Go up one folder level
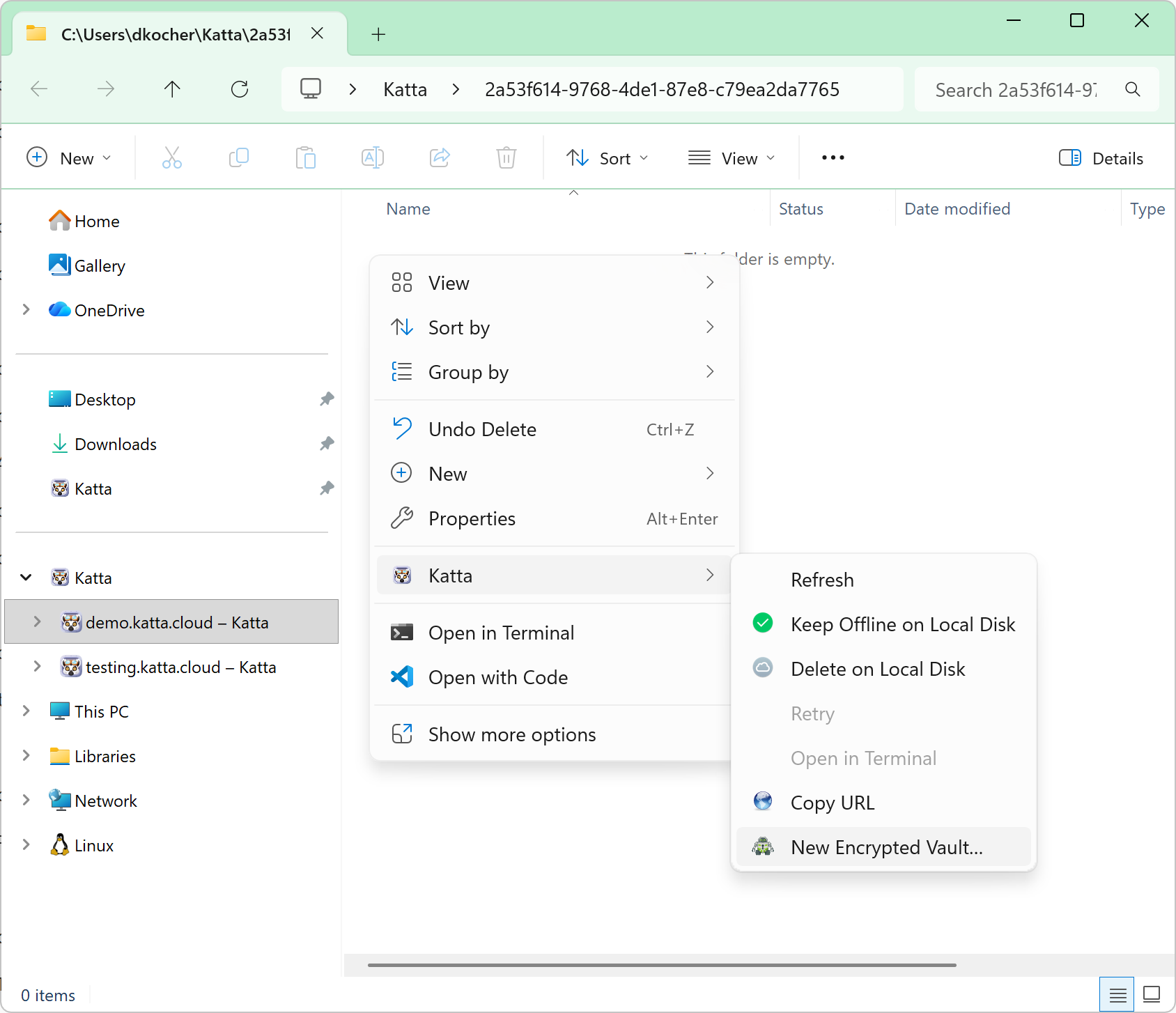Screen dimensions: 1176x1013 (172, 89)
